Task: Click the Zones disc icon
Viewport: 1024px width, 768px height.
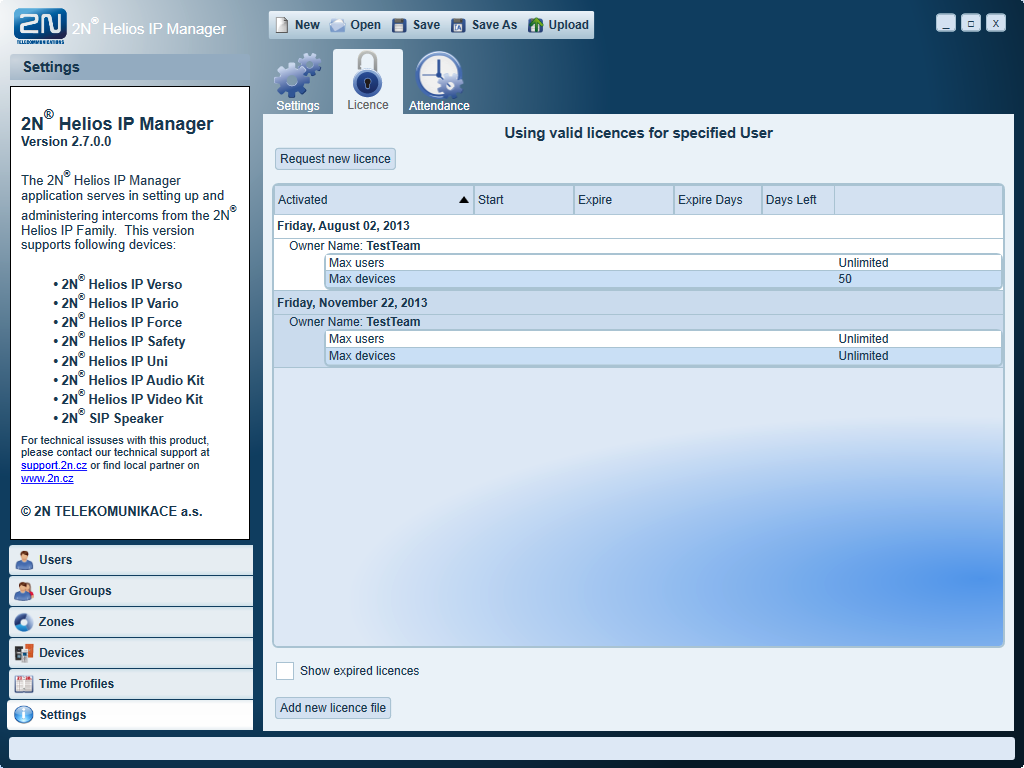Action: coord(24,622)
